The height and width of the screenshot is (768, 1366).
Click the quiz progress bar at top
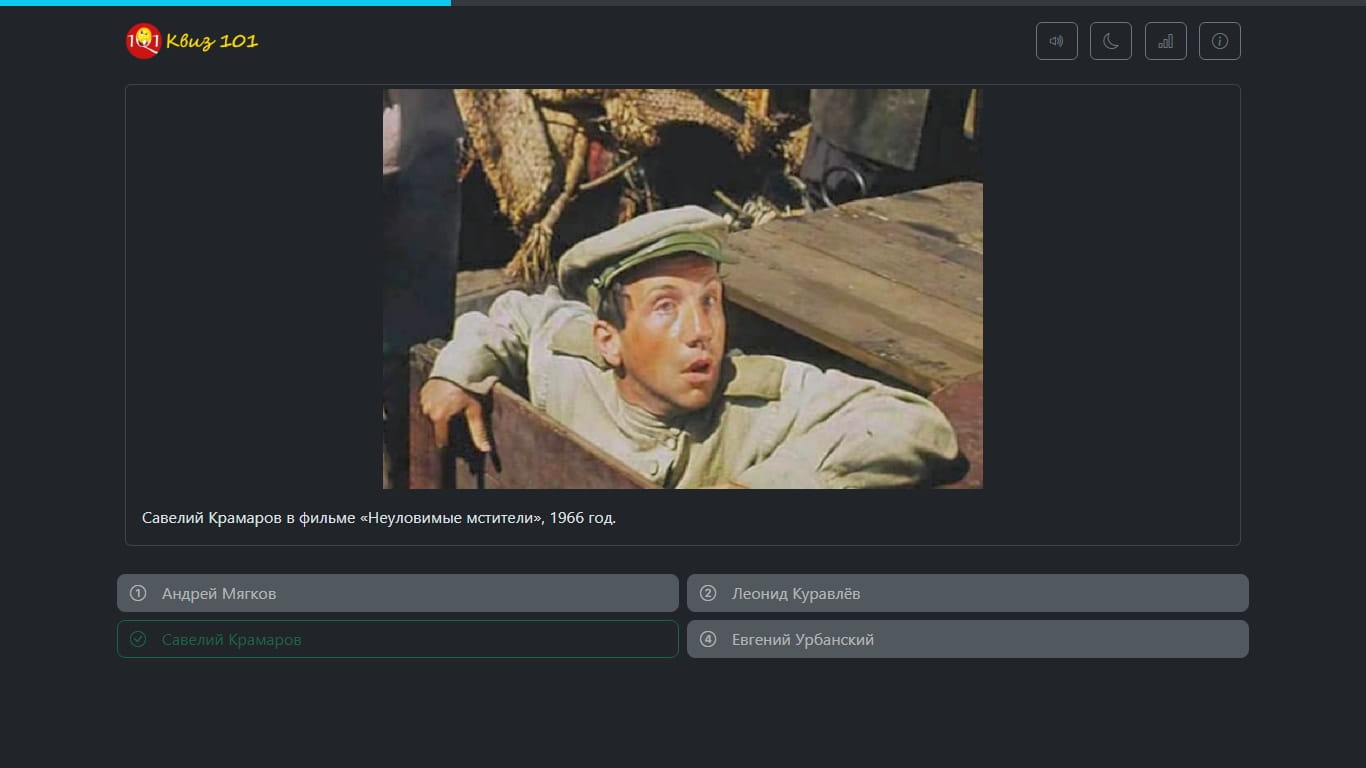[683, 3]
